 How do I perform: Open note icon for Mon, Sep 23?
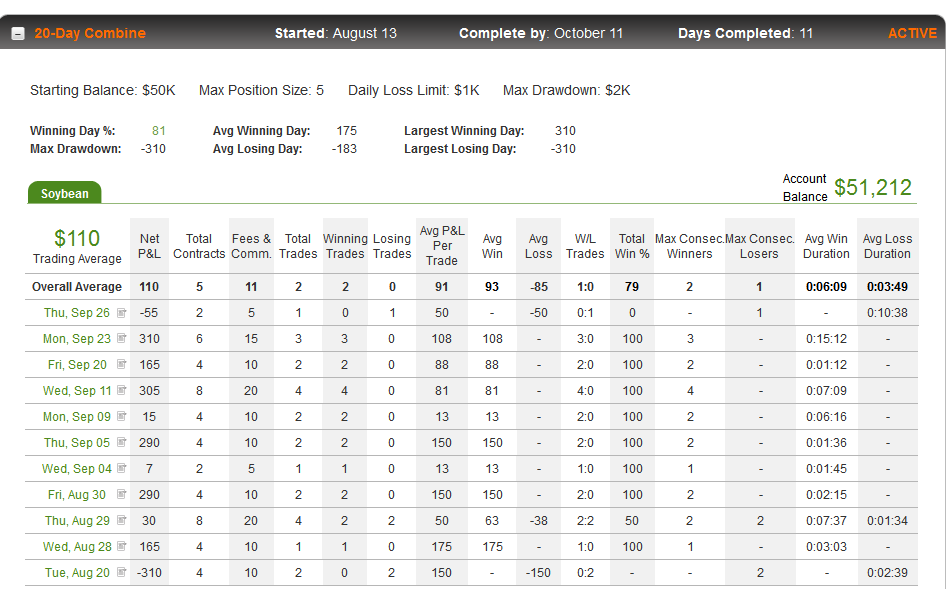tap(122, 339)
